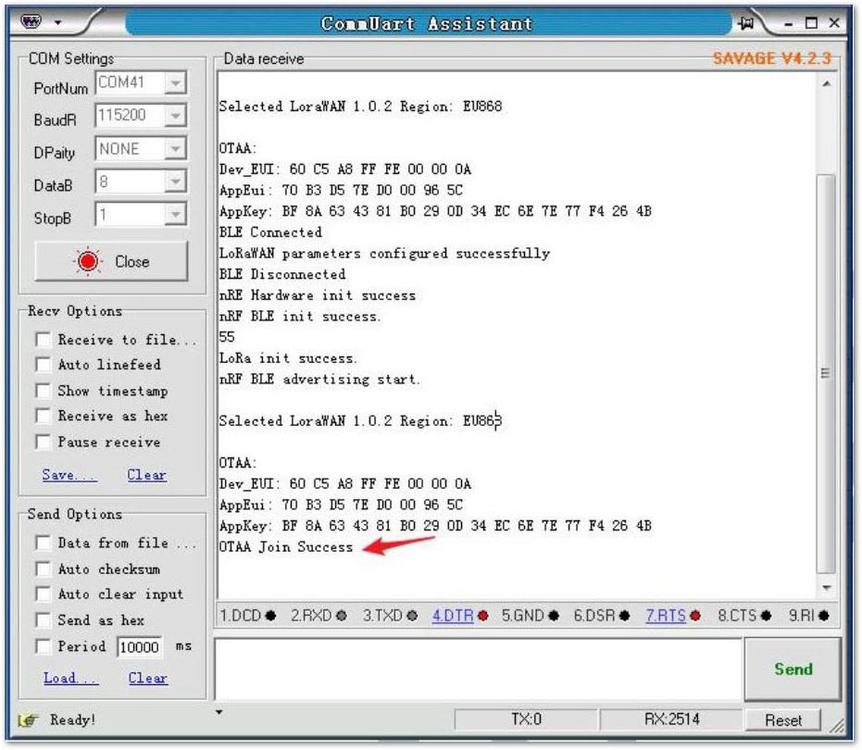Click the 9.RI status indicator dot
The height and width of the screenshot is (750, 862).
click(824, 616)
